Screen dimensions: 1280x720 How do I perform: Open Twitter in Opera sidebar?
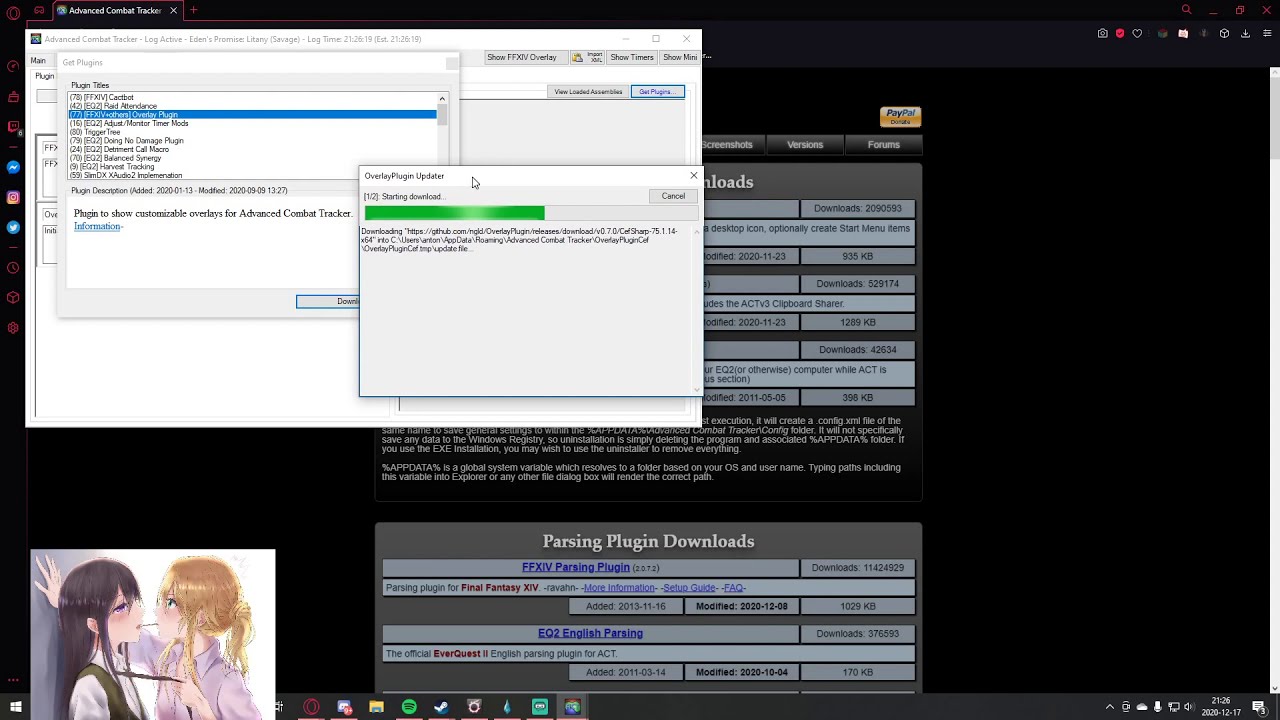click(x=13, y=227)
